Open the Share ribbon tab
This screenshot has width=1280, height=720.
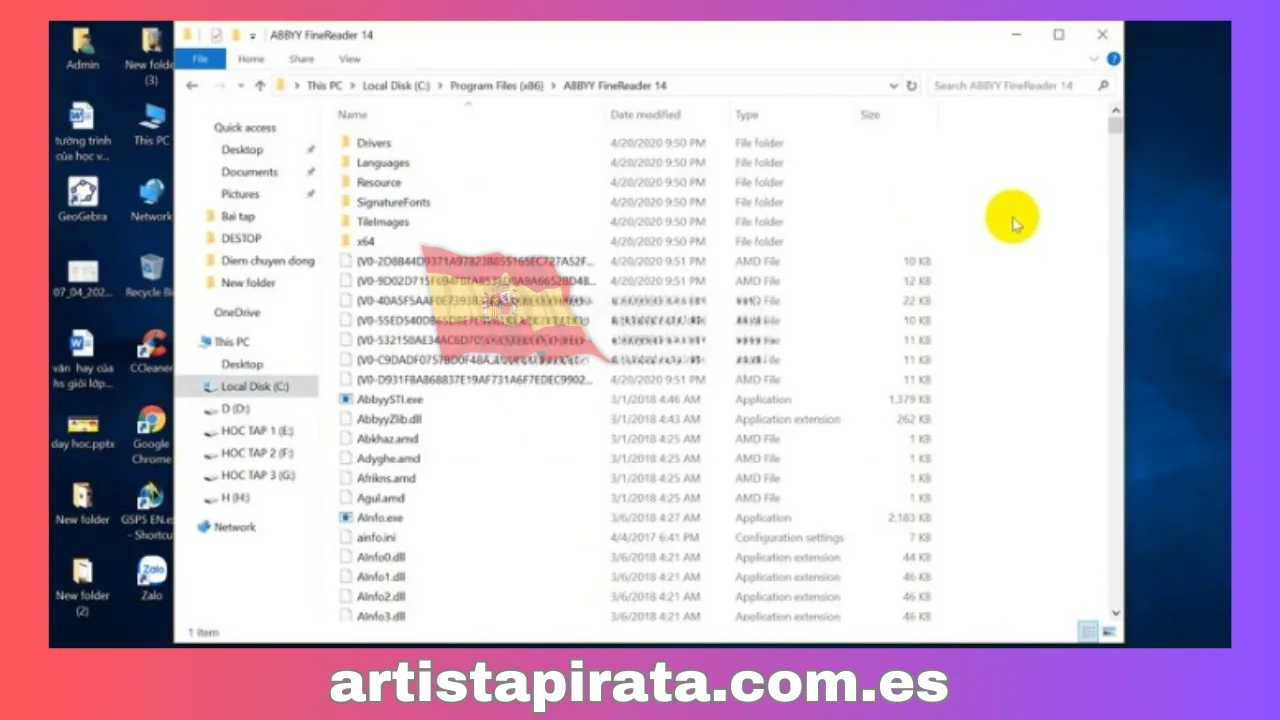[x=301, y=59]
